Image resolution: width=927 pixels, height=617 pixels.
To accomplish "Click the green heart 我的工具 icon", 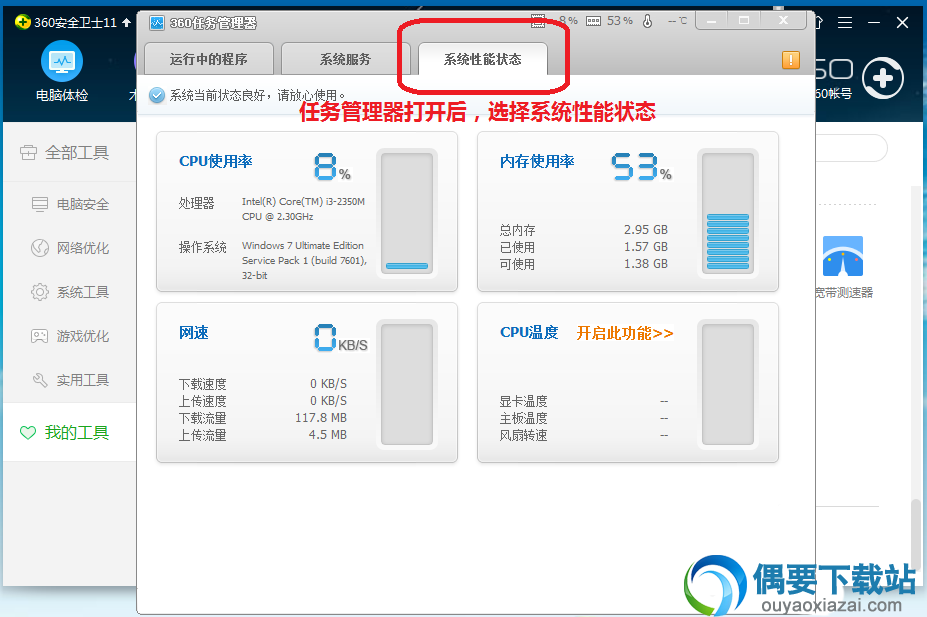I will pos(28,433).
